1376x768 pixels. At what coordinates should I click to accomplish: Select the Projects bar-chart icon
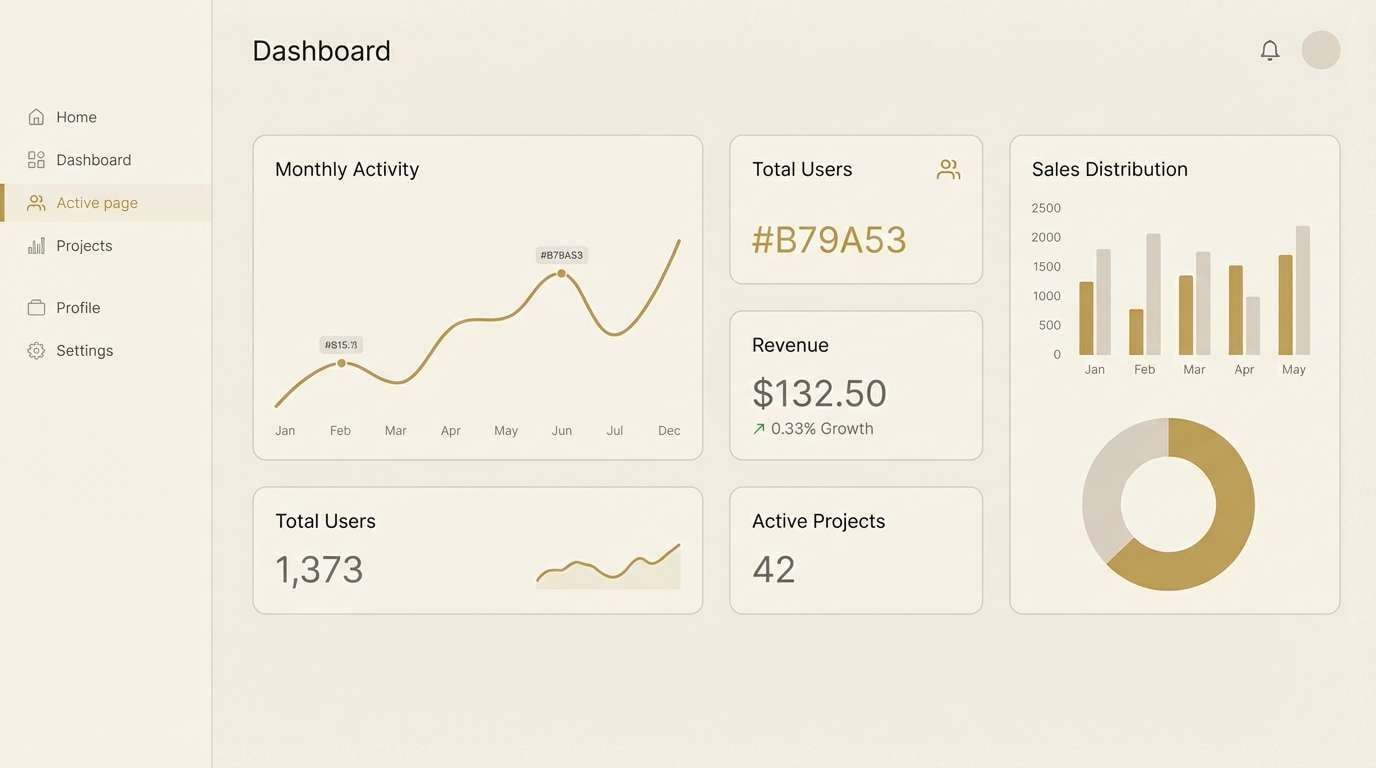36,245
